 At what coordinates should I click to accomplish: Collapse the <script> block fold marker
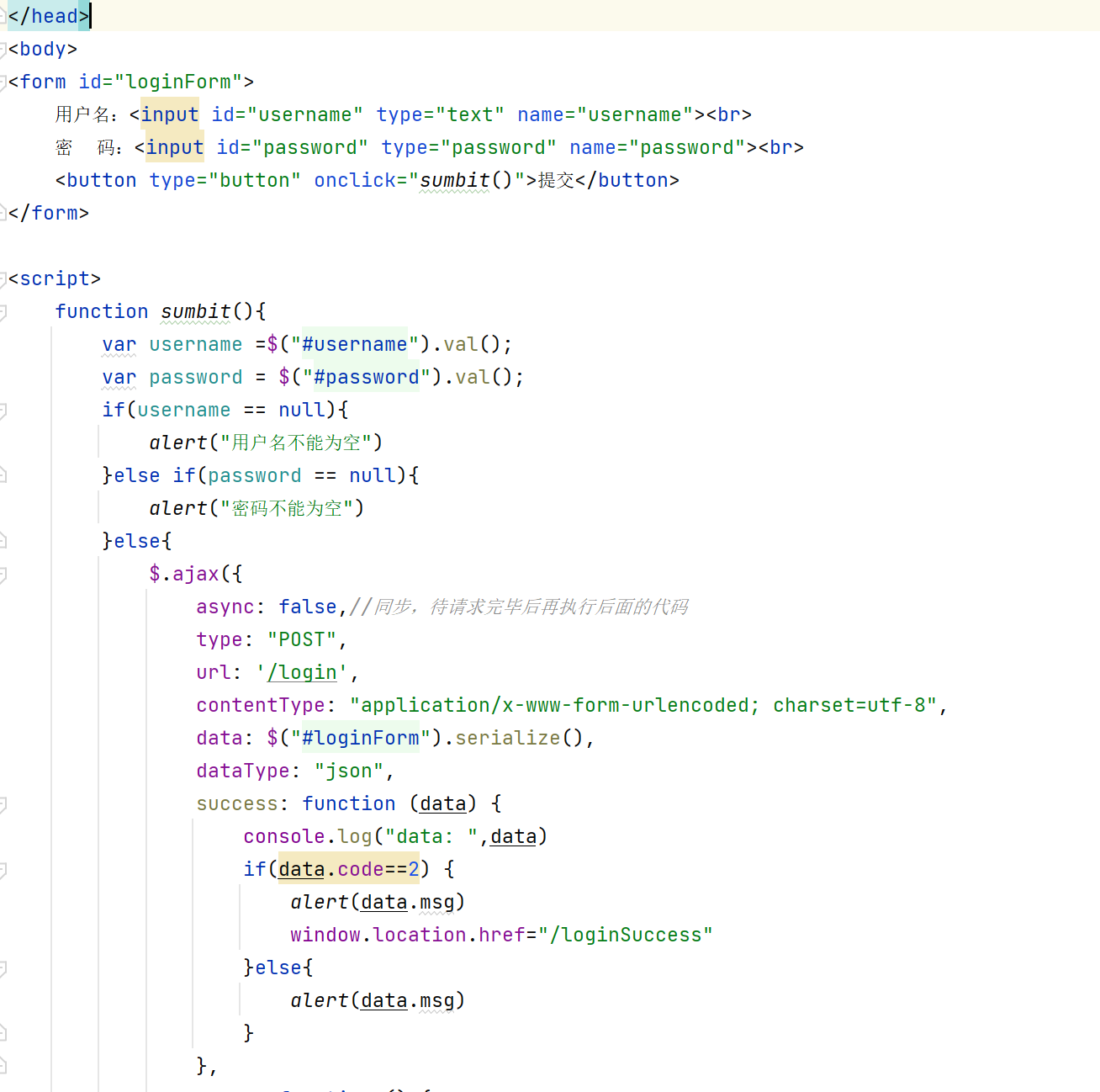pyautogui.click(x=3, y=279)
